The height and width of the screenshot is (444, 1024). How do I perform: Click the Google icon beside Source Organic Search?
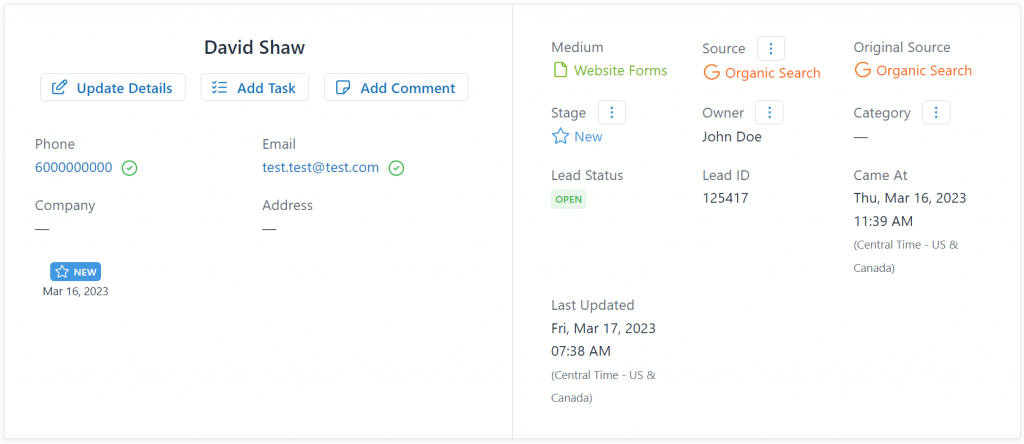pos(711,72)
